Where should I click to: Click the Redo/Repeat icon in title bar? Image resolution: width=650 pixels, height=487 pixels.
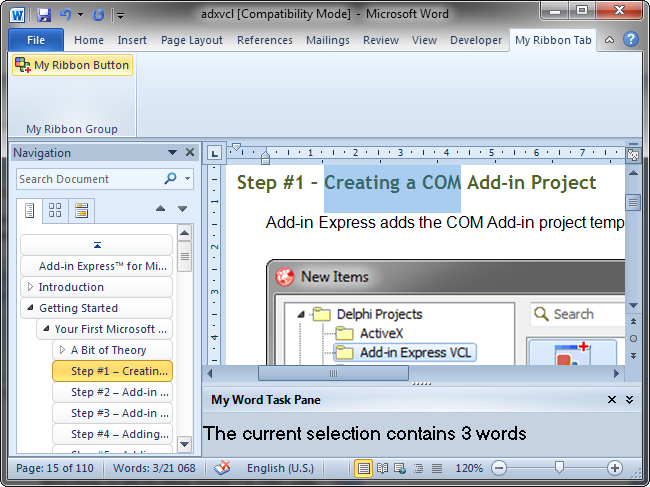coord(98,15)
